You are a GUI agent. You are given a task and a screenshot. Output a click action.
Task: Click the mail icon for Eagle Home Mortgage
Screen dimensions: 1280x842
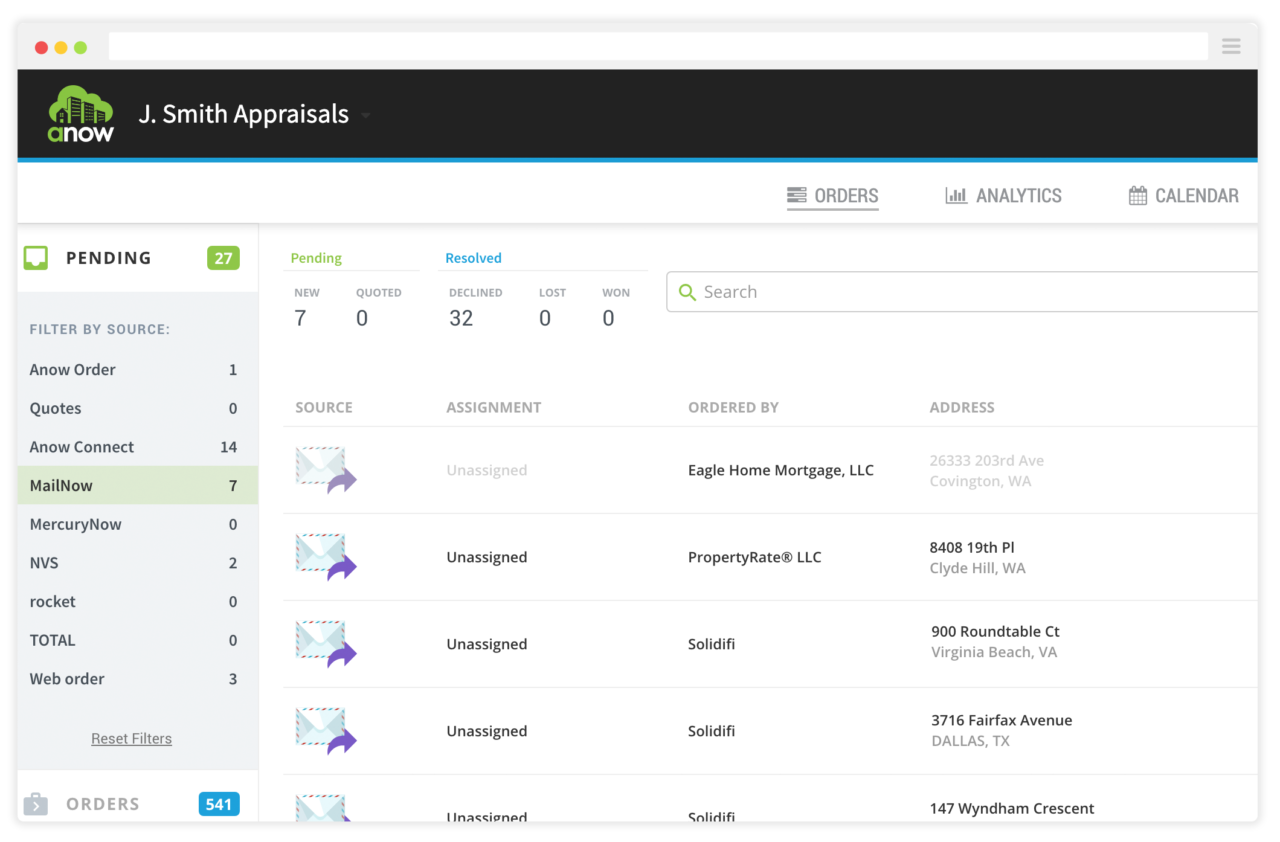pyautogui.click(x=325, y=470)
